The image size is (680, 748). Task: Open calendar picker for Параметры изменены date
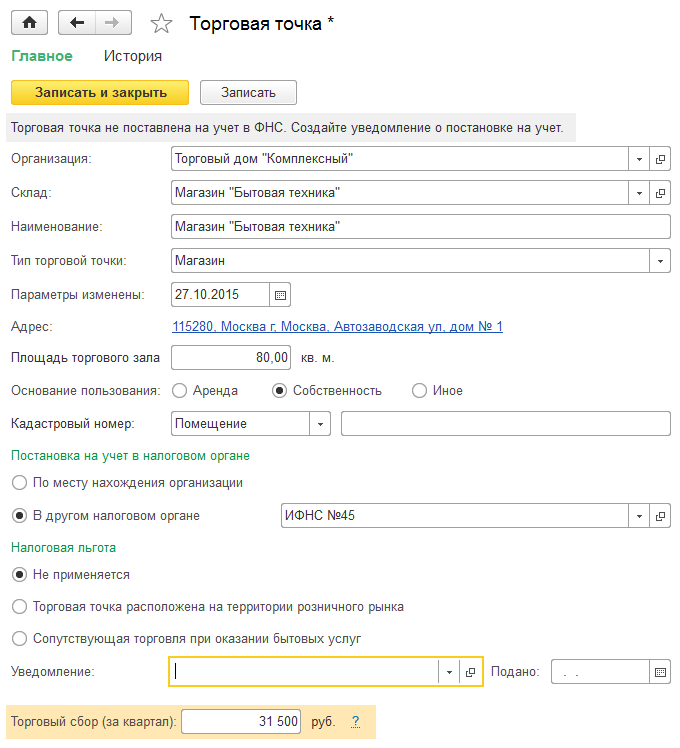coord(280,295)
